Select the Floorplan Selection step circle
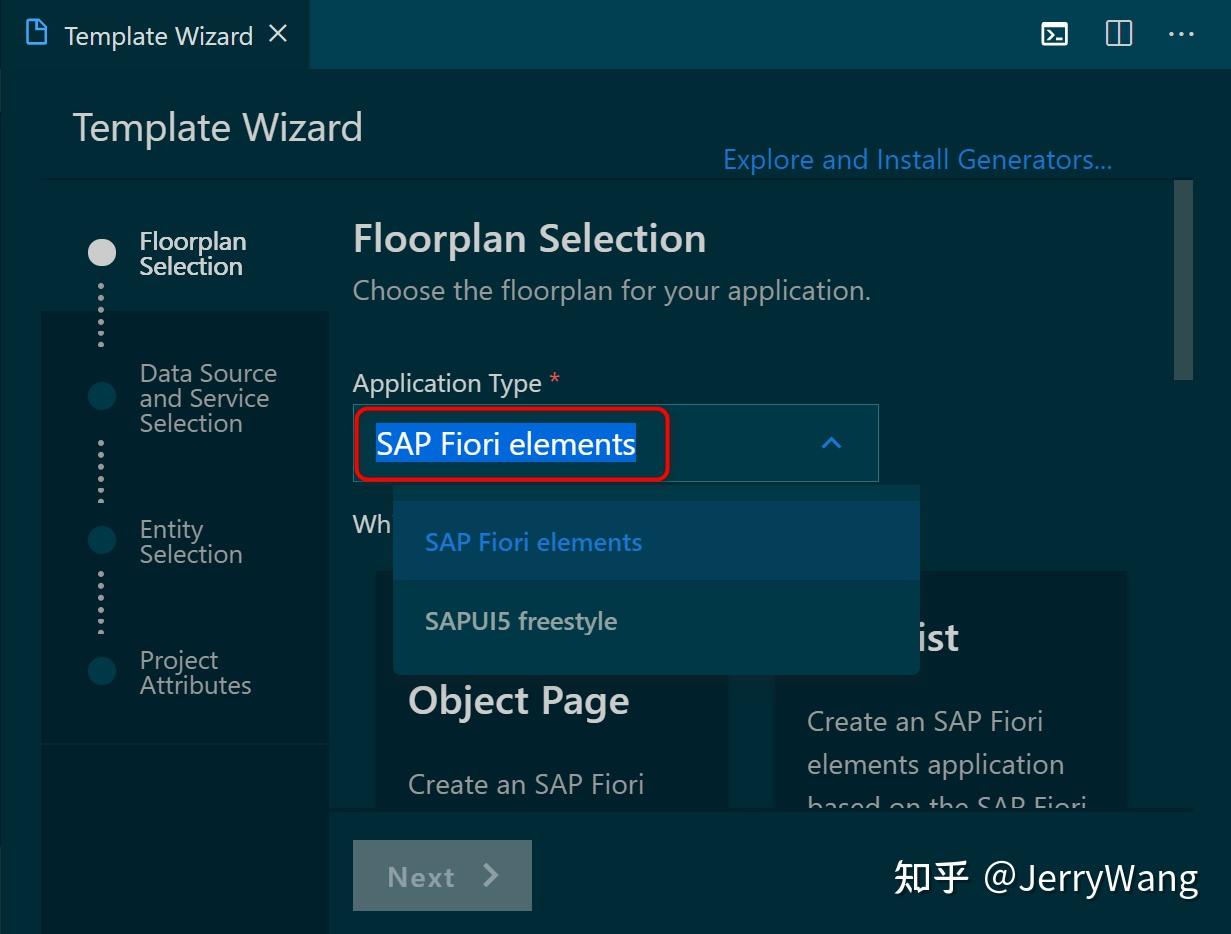The height and width of the screenshot is (934, 1231). click(x=101, y=252)
